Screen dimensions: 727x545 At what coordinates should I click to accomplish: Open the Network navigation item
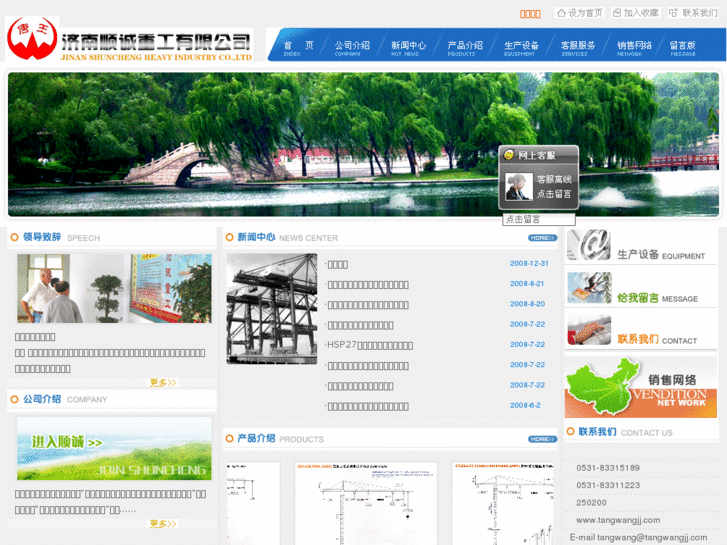point(634,48)
